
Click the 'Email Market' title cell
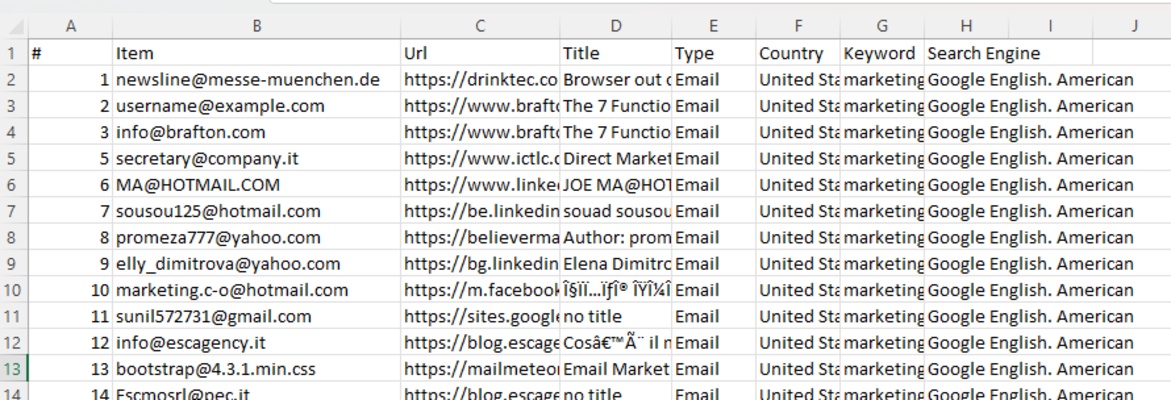615,369
